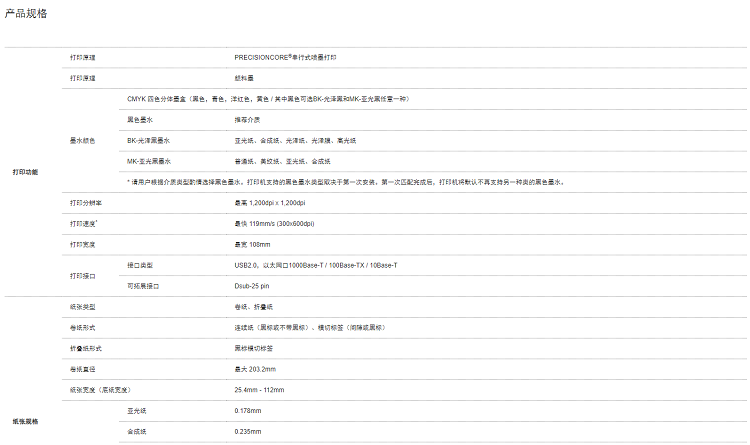Click the 可拓展接口 sub-label
The width and height of the screenshot is (750, 445).
coord(143,286)
